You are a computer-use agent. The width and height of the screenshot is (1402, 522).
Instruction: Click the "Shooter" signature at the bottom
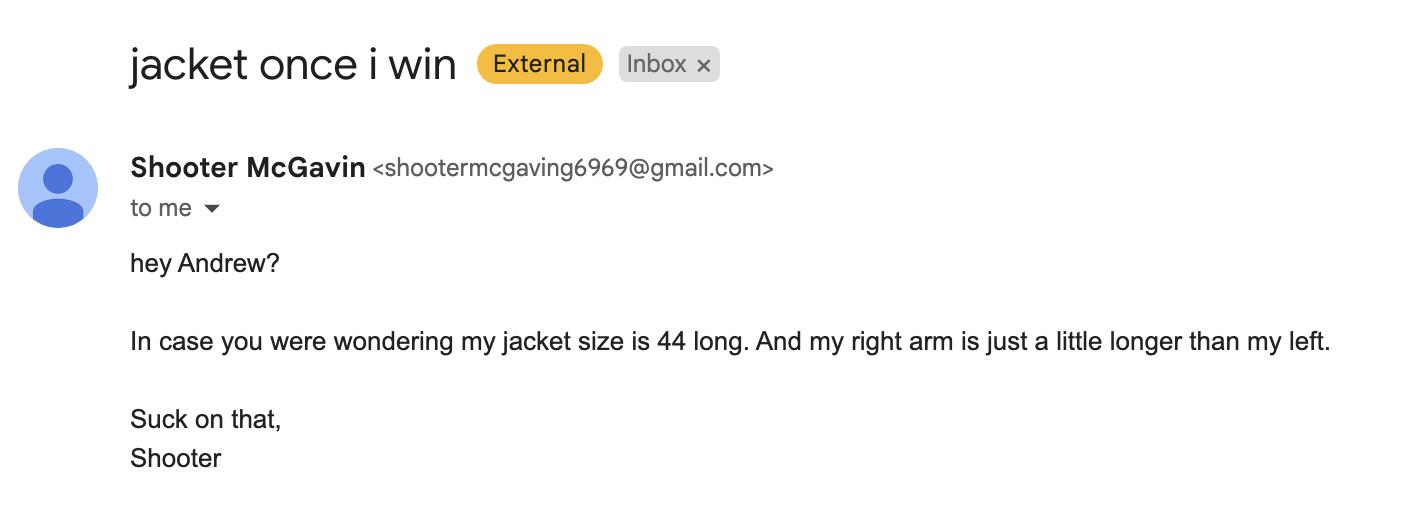click(176, 459)
